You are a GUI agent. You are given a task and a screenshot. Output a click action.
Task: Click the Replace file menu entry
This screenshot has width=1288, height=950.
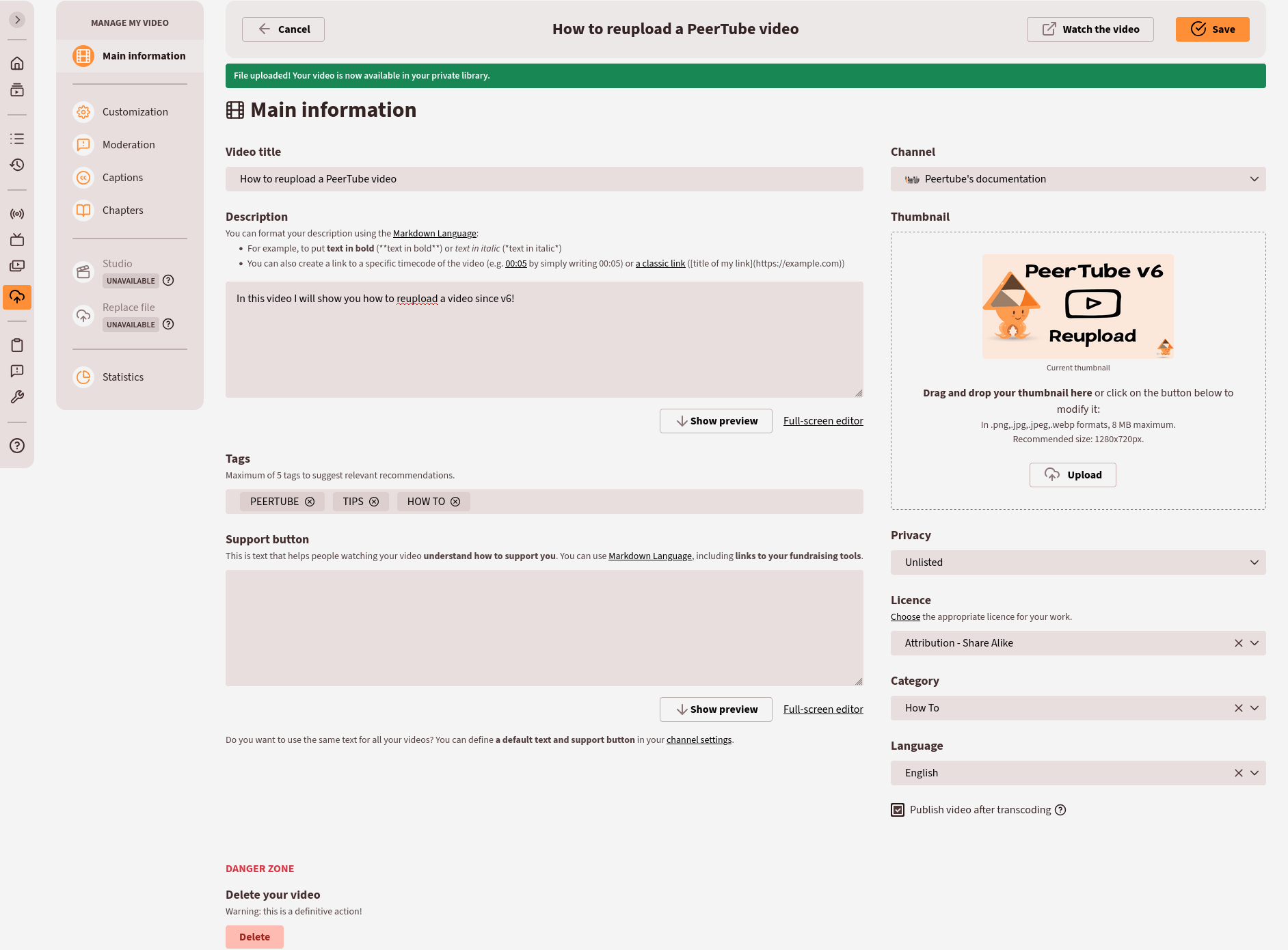pyautogui.click(x=129, y=308)
